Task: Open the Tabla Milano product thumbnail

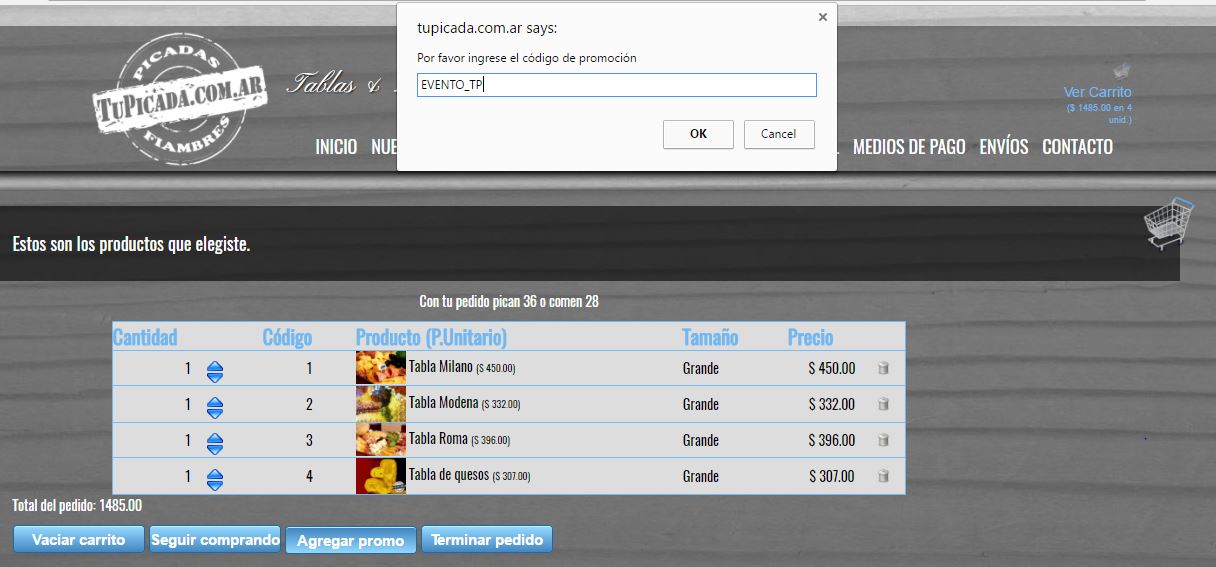Action: 381,368
